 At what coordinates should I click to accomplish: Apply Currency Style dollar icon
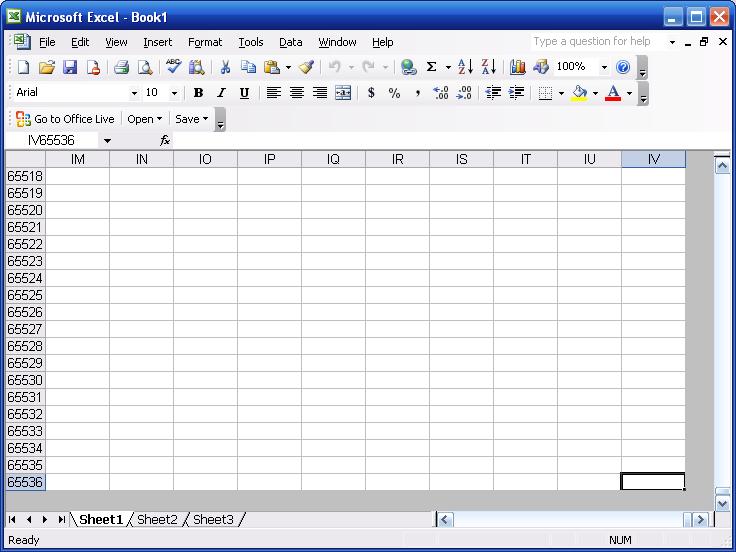coord(371,93)
